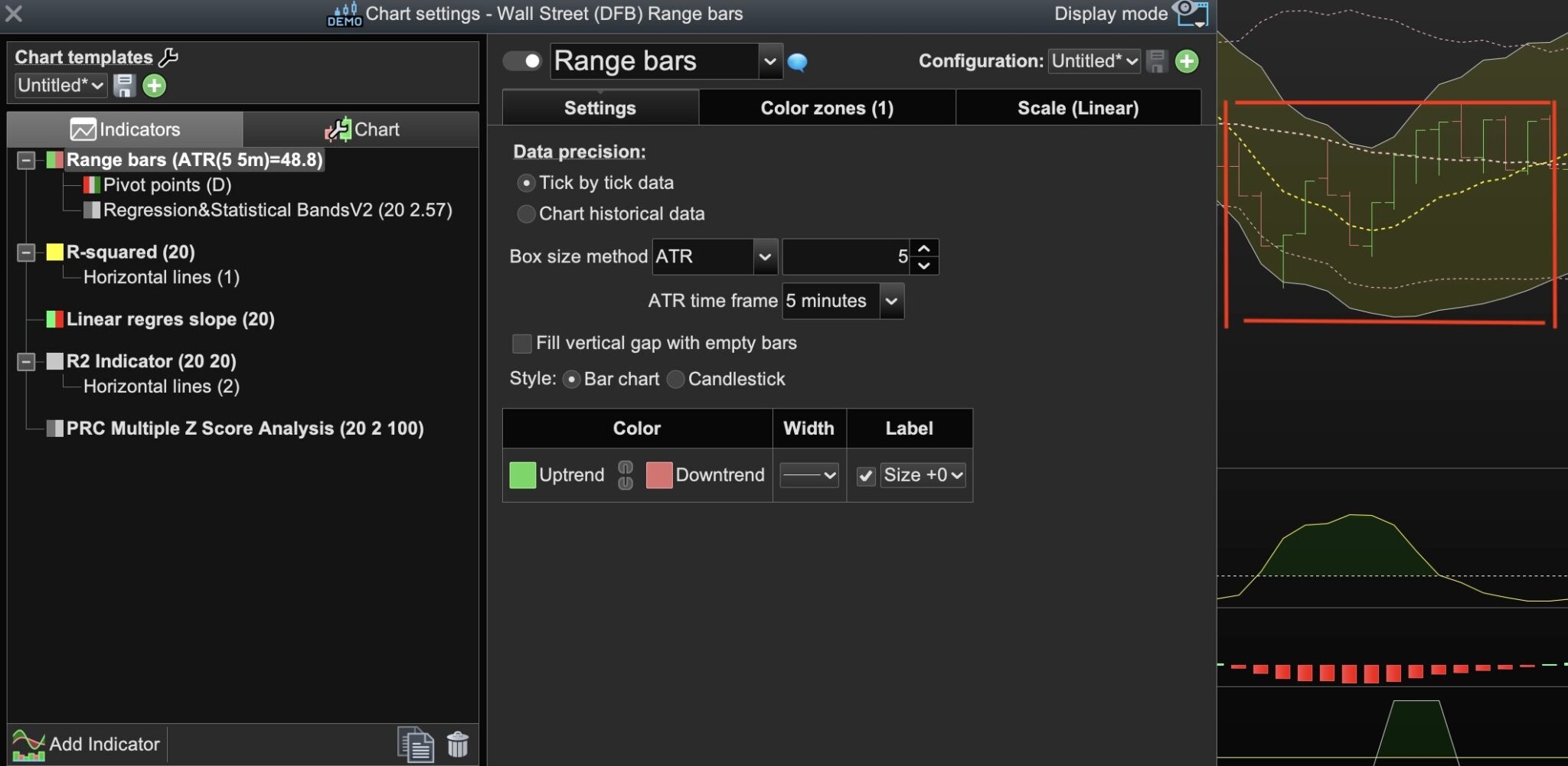Click the Range bars tree color icon
Viewport: 1568px width, 766px height.
click(55, 160)
